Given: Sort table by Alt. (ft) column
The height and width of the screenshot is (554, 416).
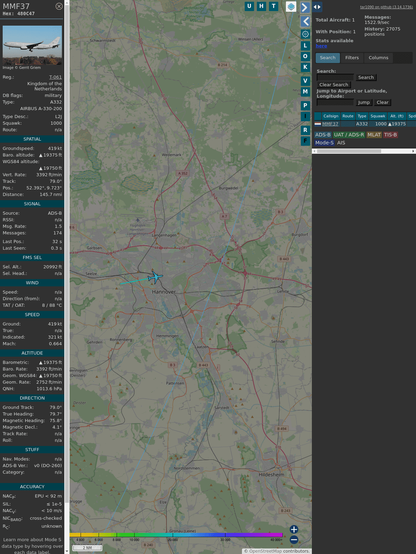Looking at the screenshot, I should click(x=397, y=116).
